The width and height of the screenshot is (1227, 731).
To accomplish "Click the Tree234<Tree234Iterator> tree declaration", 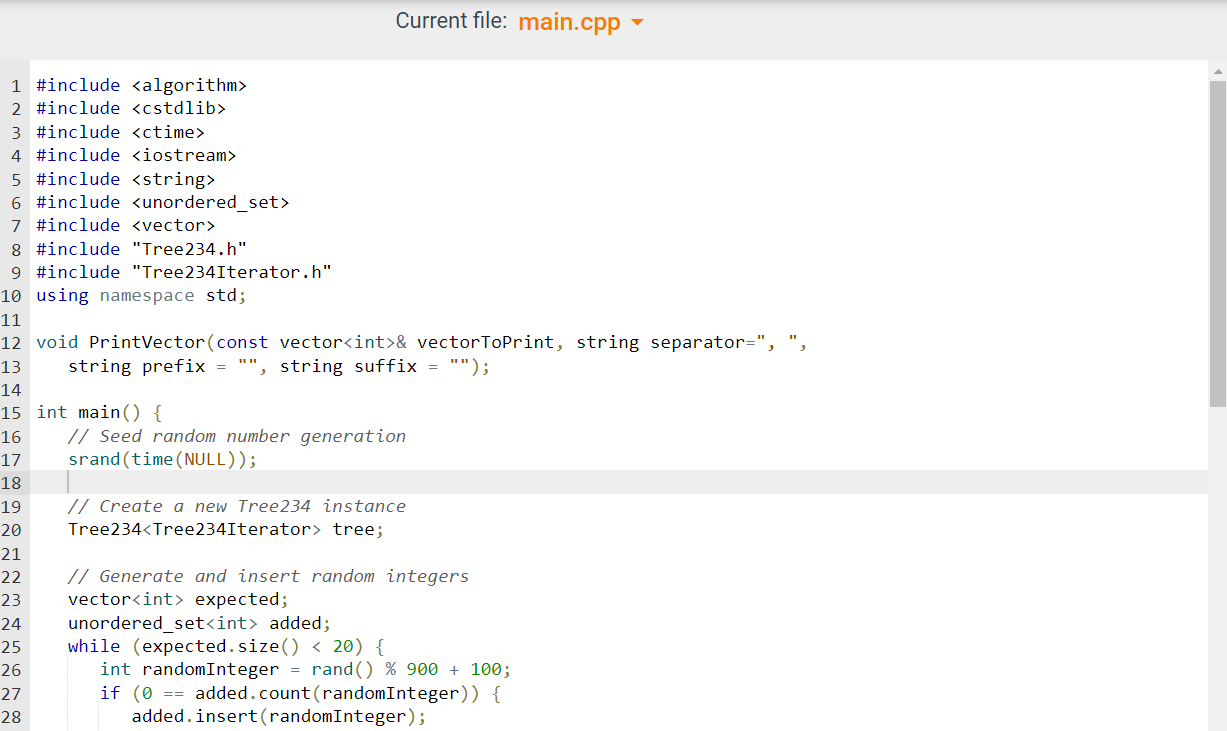I will click(x=225, y=529).
